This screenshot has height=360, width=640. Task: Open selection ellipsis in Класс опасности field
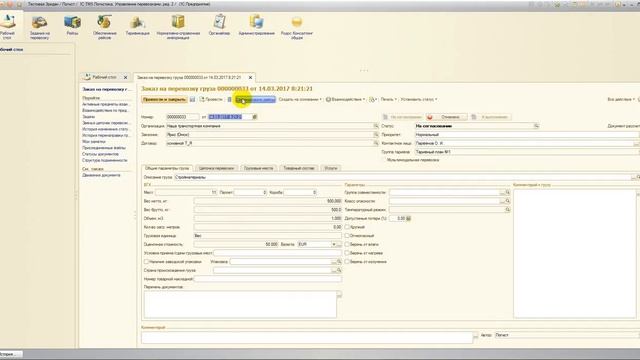point(502,201)
